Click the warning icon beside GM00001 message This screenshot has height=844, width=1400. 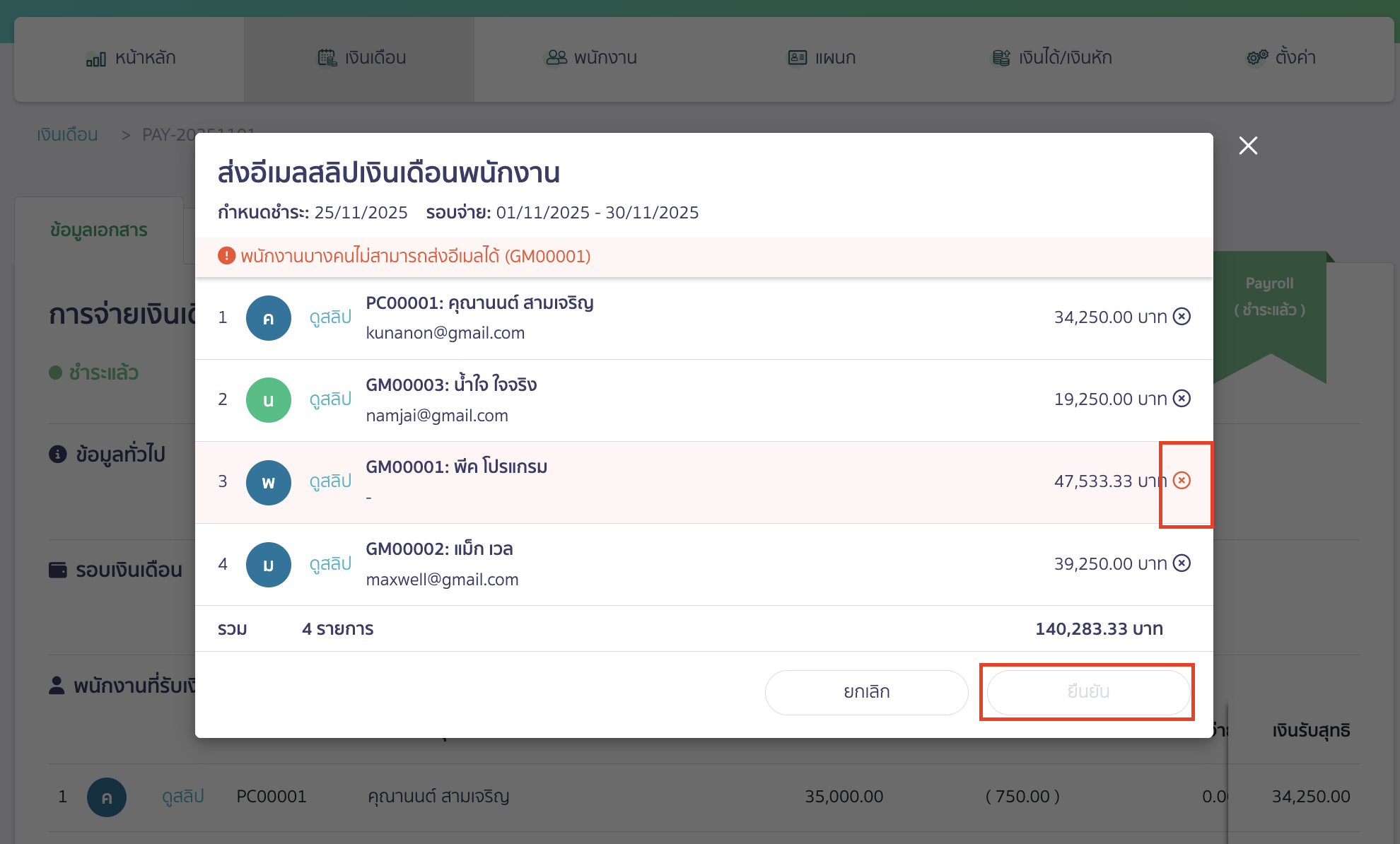(226, 256)
